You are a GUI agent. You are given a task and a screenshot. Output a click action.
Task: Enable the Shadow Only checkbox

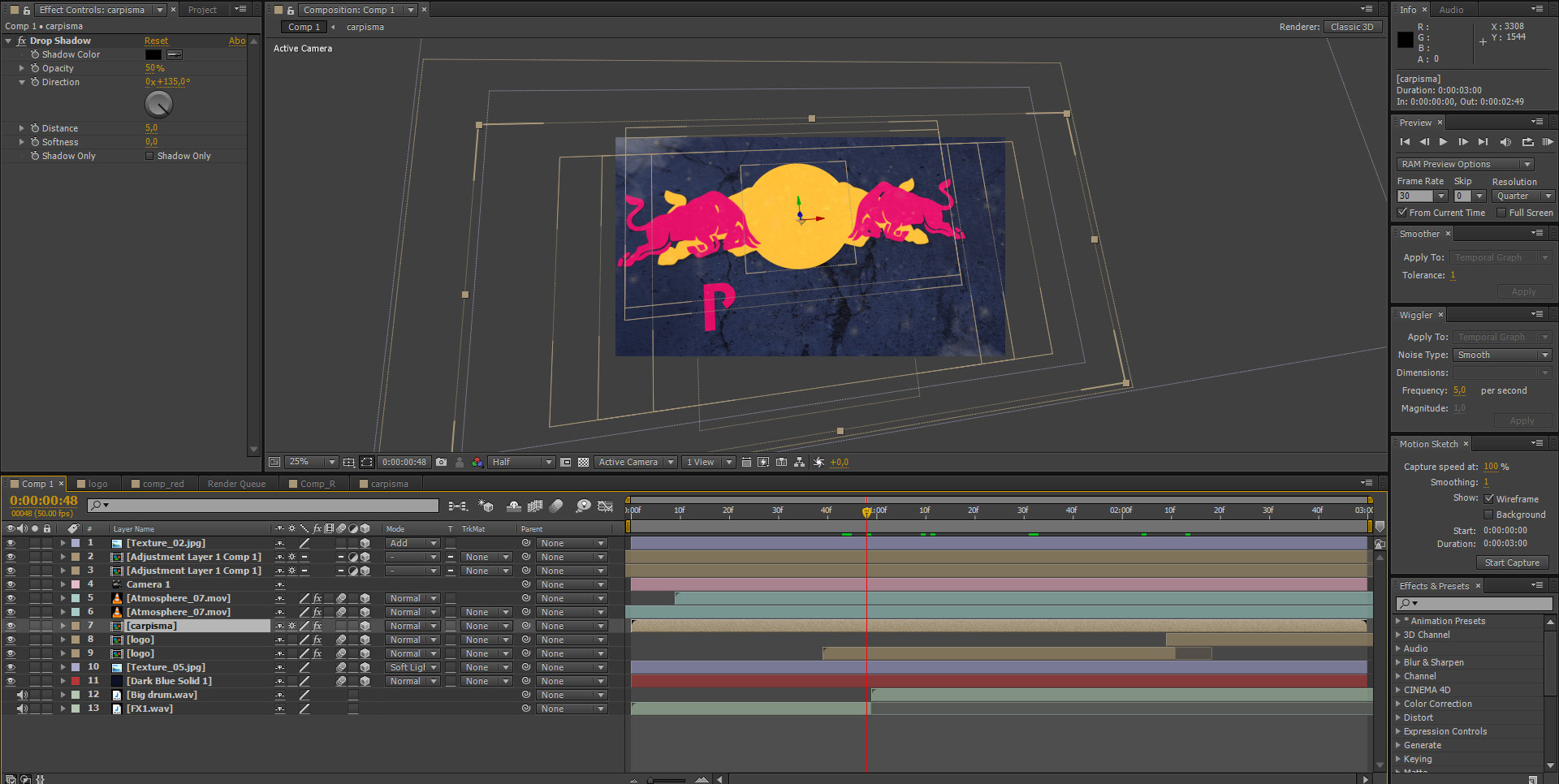149,156
